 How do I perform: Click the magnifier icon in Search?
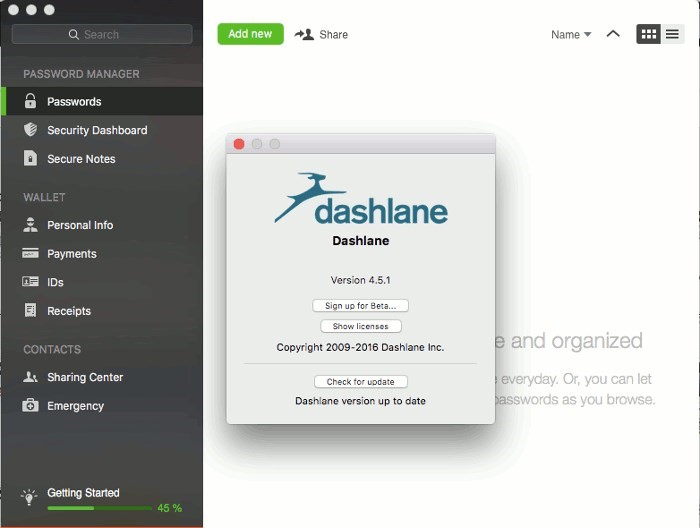[74, 34]
